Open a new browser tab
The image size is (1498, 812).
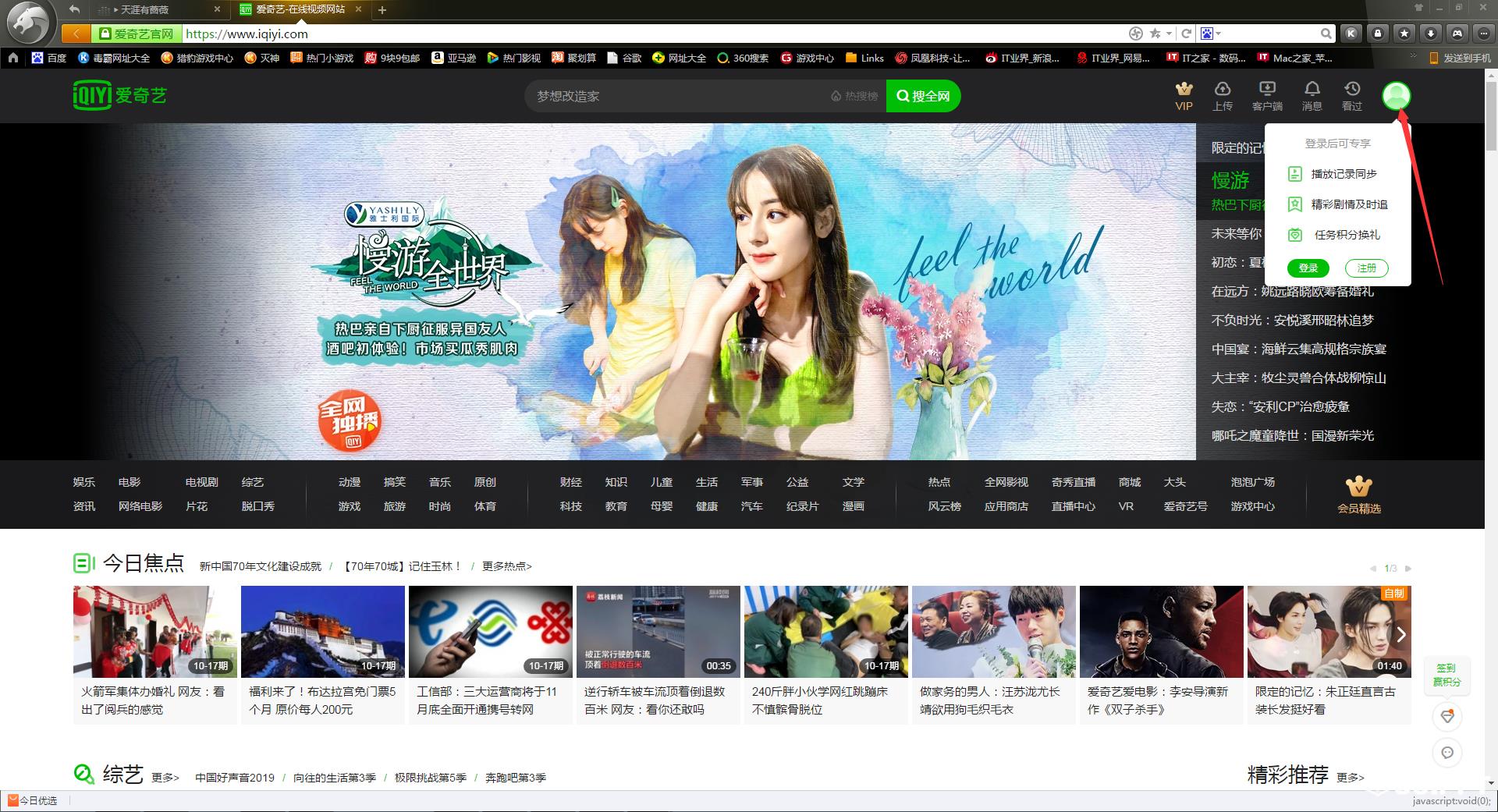click(382, 10)
